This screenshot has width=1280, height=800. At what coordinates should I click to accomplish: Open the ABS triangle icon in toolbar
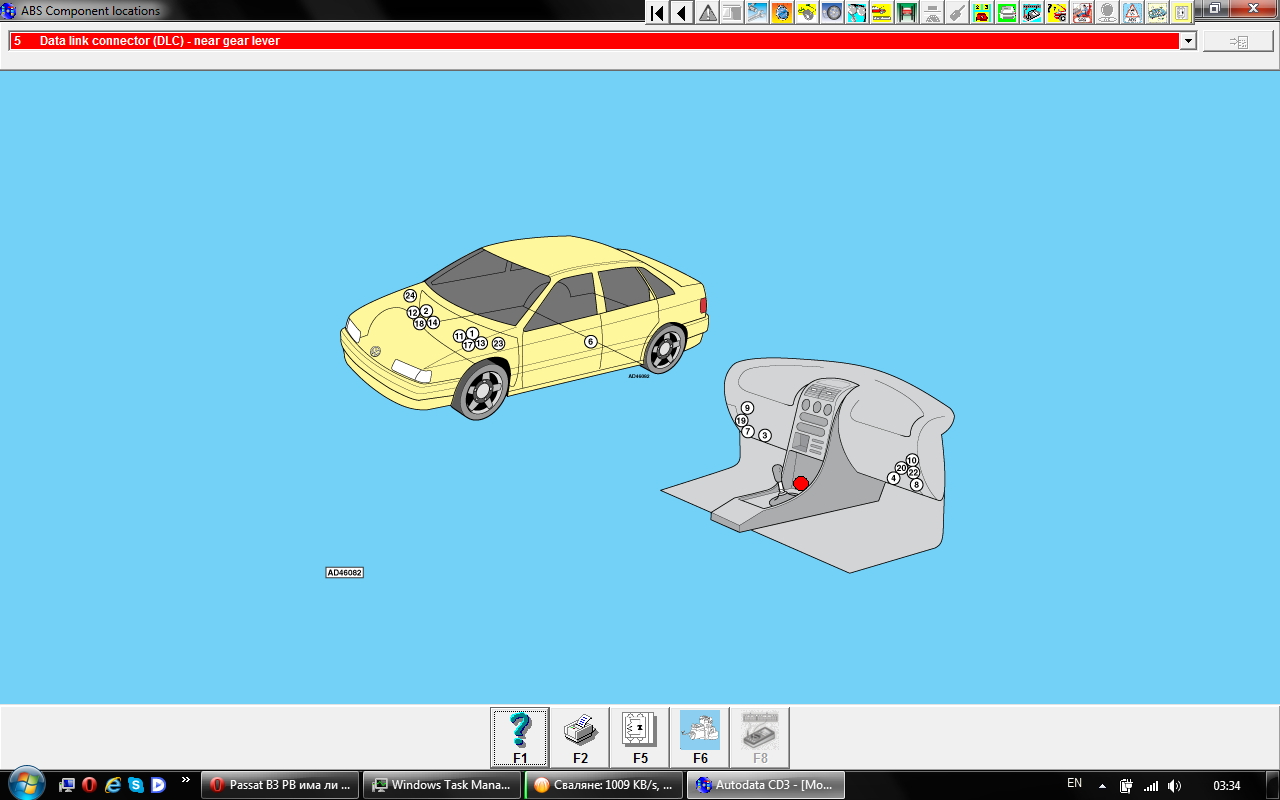(1132, 13)
